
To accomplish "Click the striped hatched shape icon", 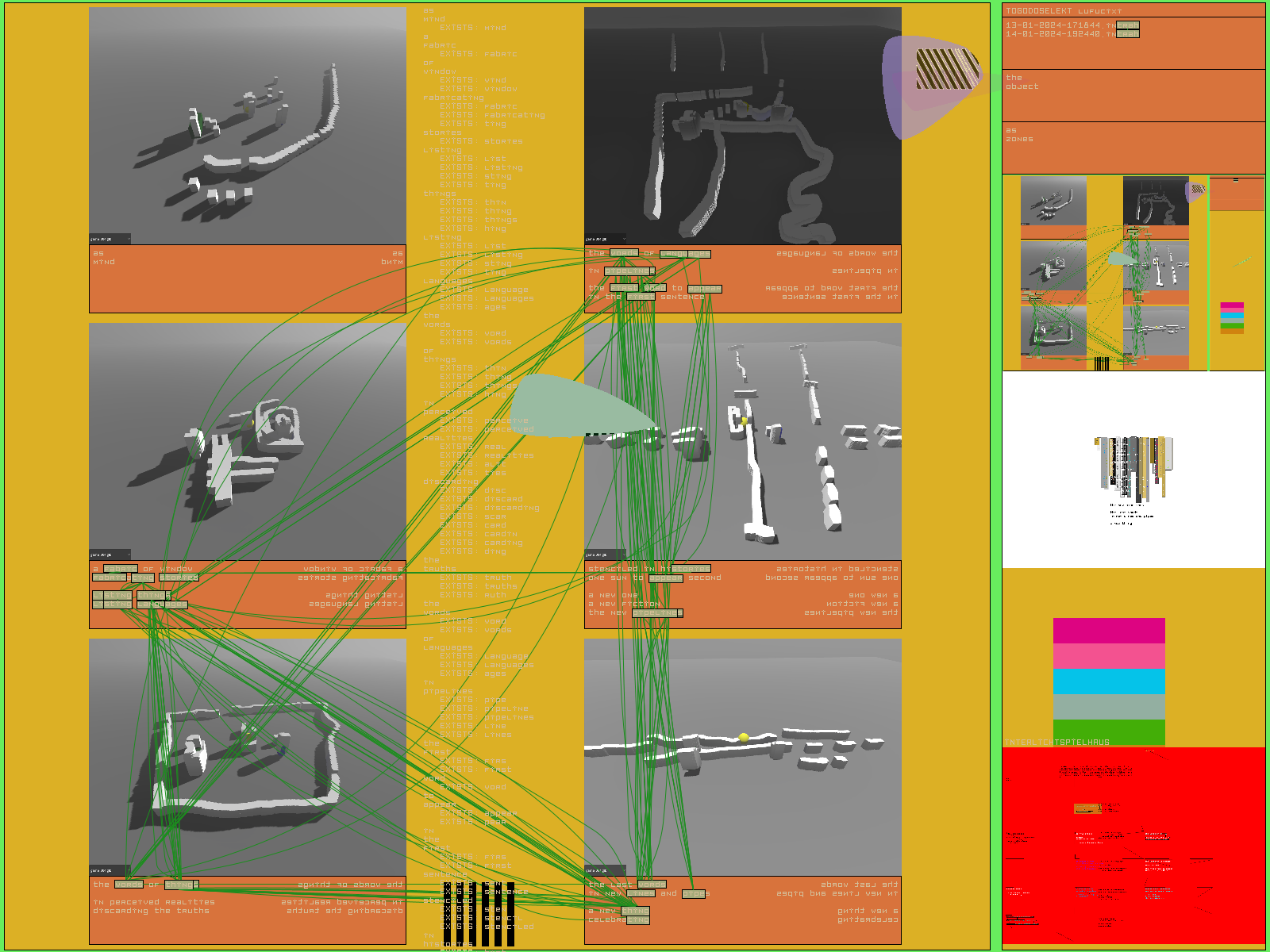I will 948,69.
